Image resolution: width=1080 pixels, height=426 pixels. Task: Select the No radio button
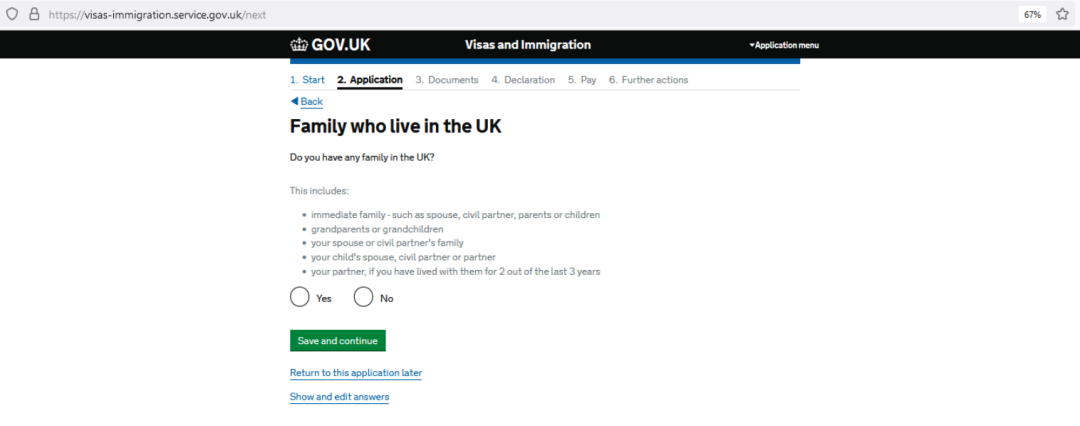[364, 297]
